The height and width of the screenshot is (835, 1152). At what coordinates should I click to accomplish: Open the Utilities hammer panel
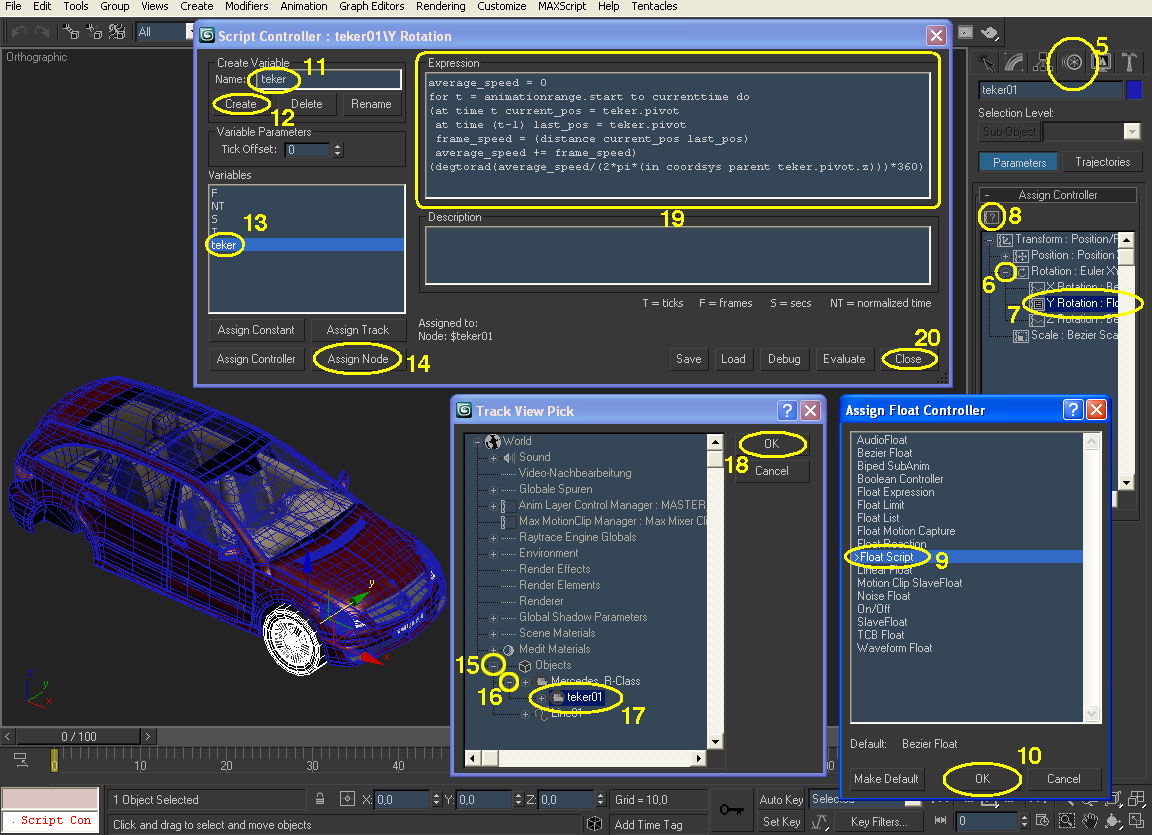(1129, 61)
